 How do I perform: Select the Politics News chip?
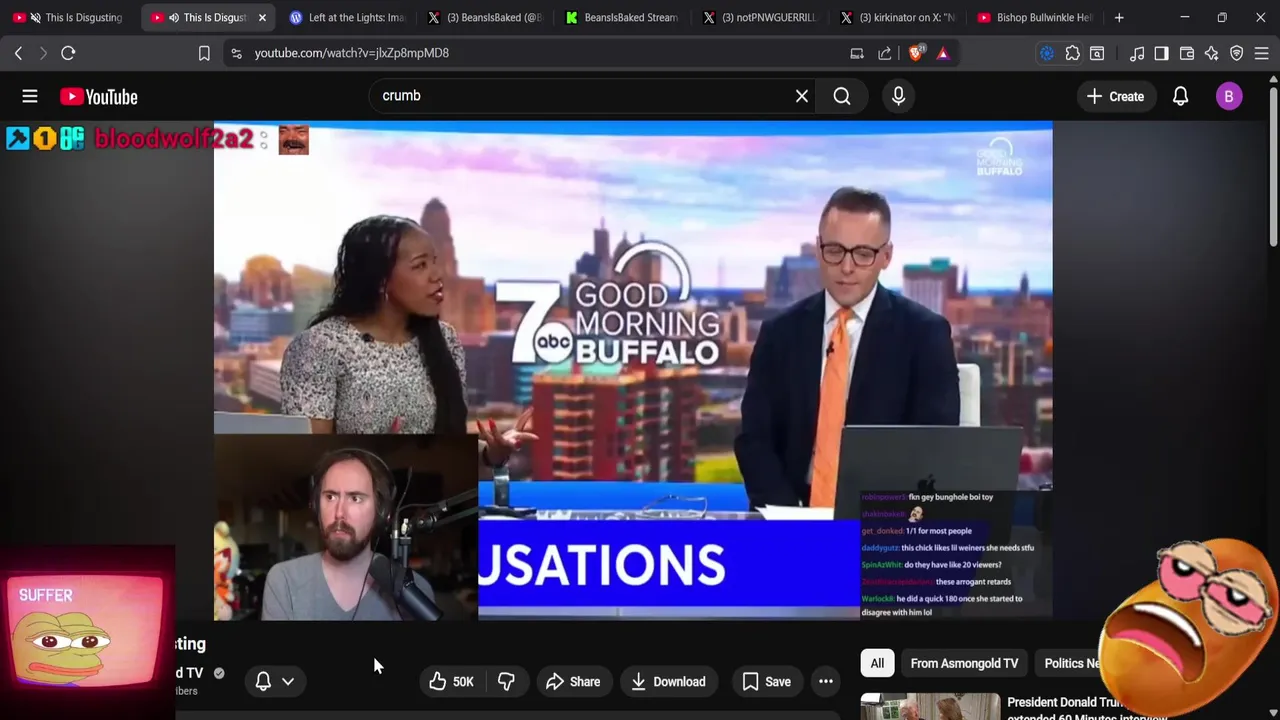point(1072,663)
